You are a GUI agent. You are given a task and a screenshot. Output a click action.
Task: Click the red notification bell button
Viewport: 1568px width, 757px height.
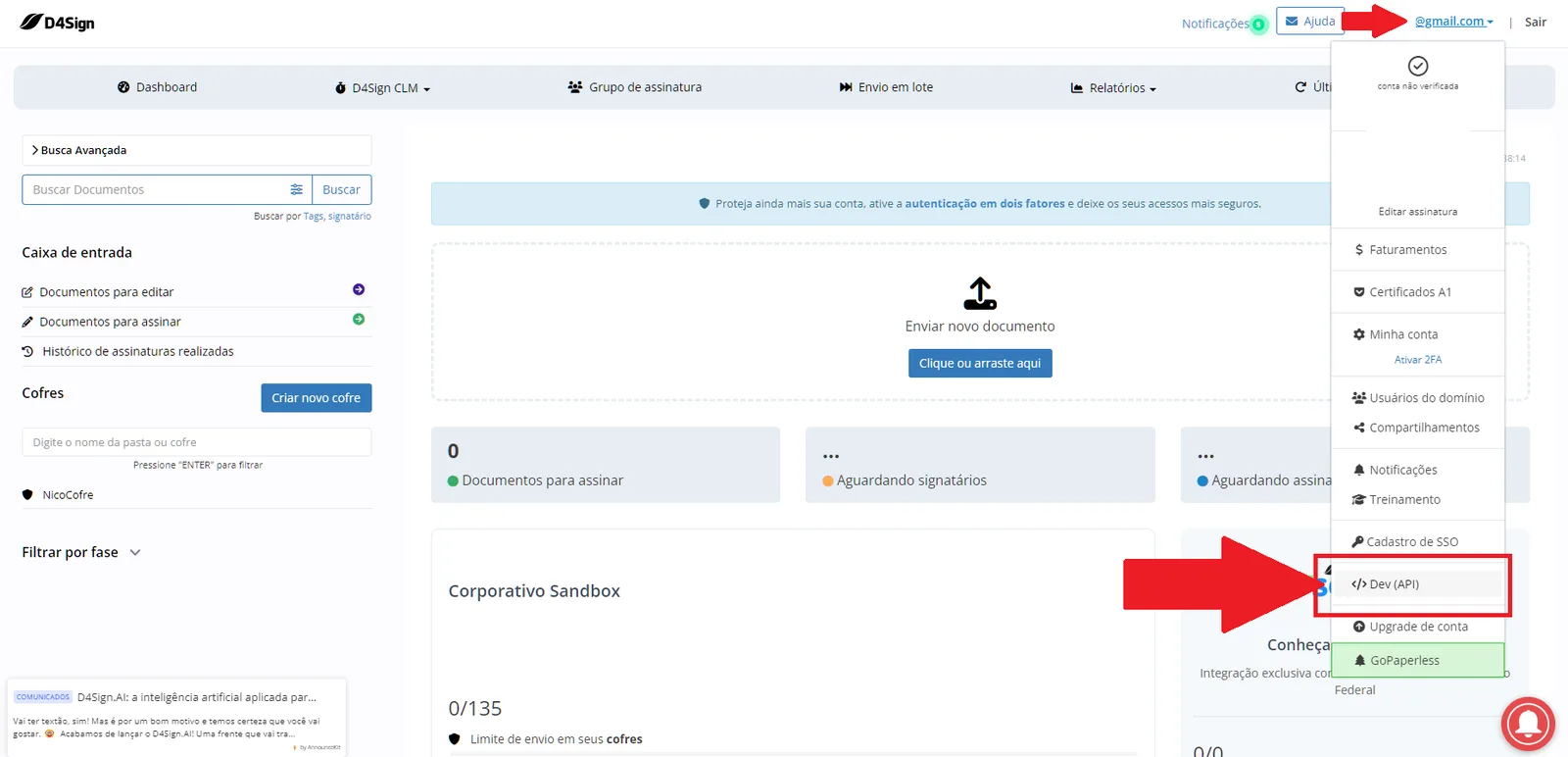pyautogui.click(x=1528, y=724)
